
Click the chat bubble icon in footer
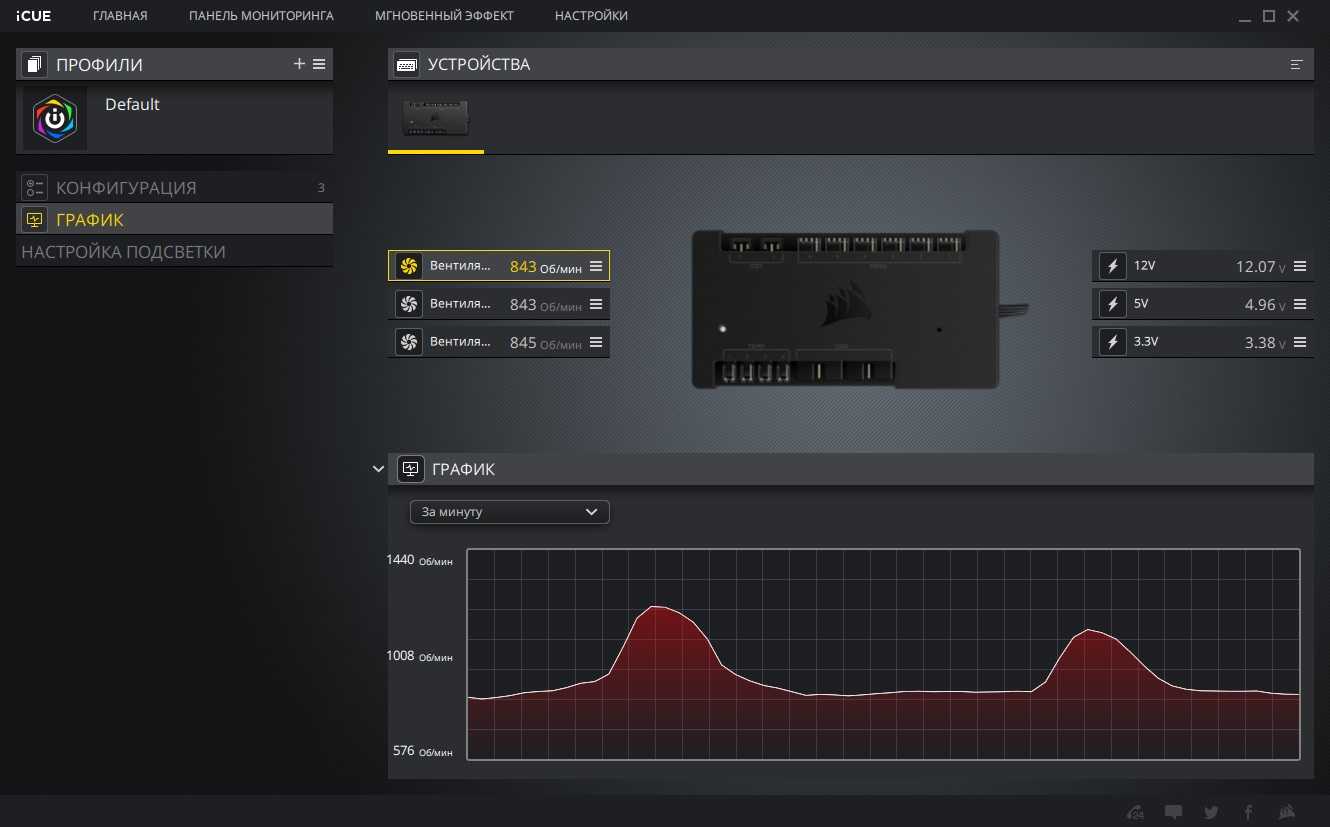click(x=1173, y=812)
